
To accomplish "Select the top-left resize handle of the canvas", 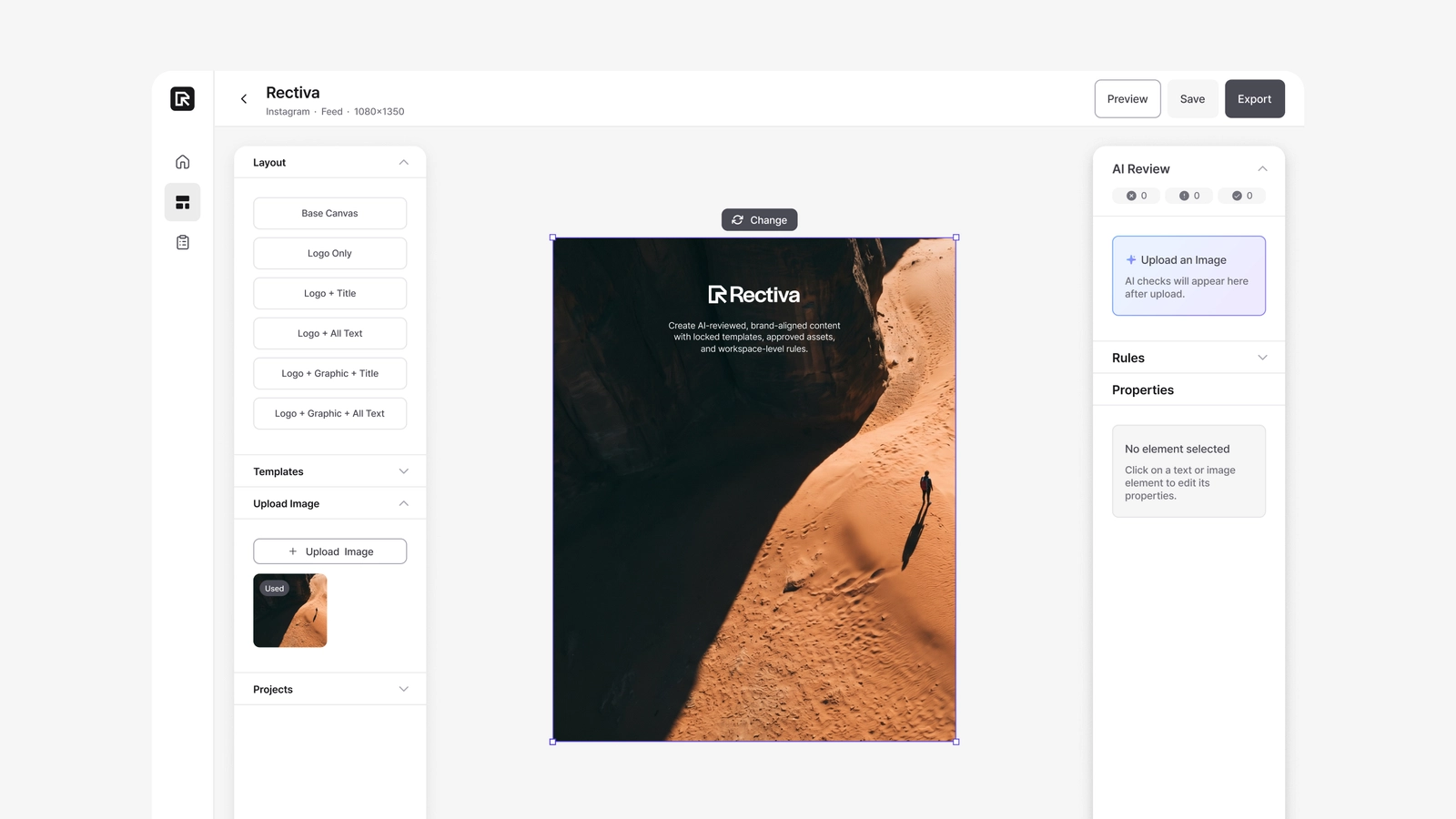I will tap(552, 238).
